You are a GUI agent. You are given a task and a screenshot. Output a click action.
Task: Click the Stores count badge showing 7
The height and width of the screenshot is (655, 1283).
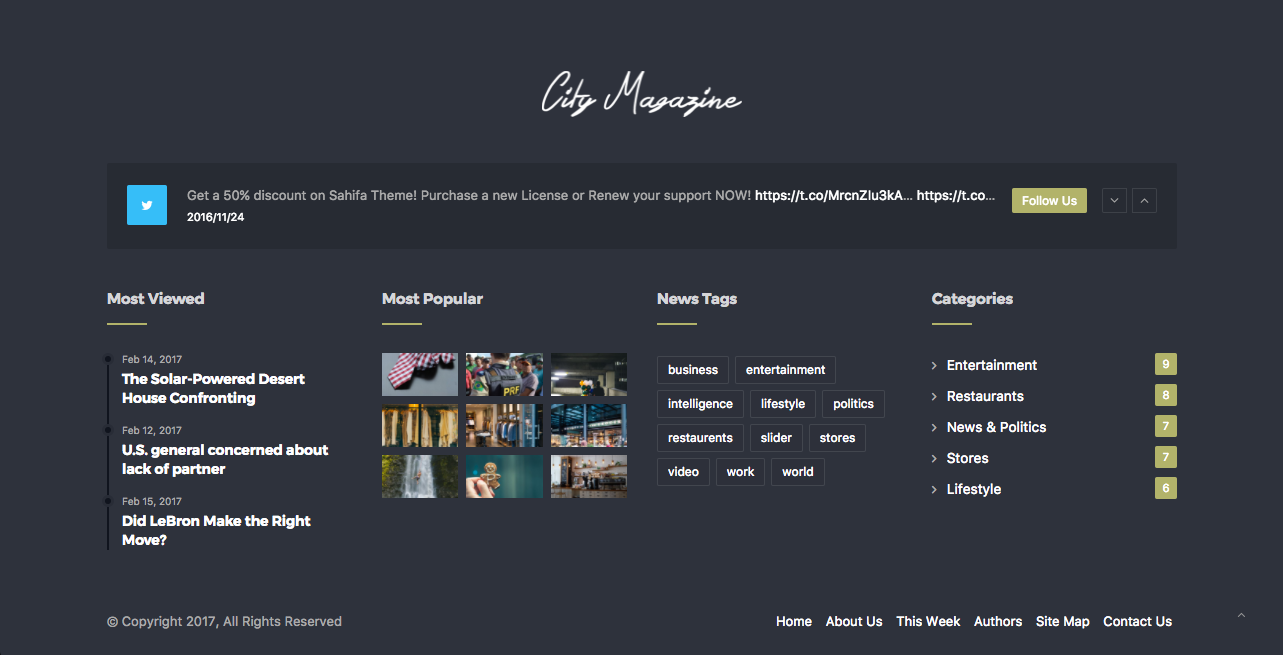point(1165,458)
